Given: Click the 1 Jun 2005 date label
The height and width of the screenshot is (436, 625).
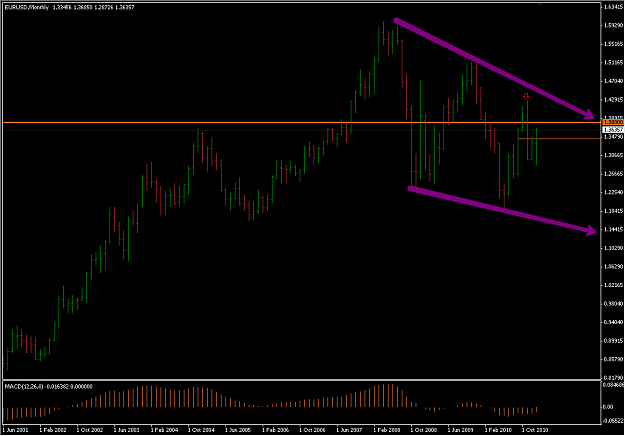Looking at the screenshot, I should 238,430.
